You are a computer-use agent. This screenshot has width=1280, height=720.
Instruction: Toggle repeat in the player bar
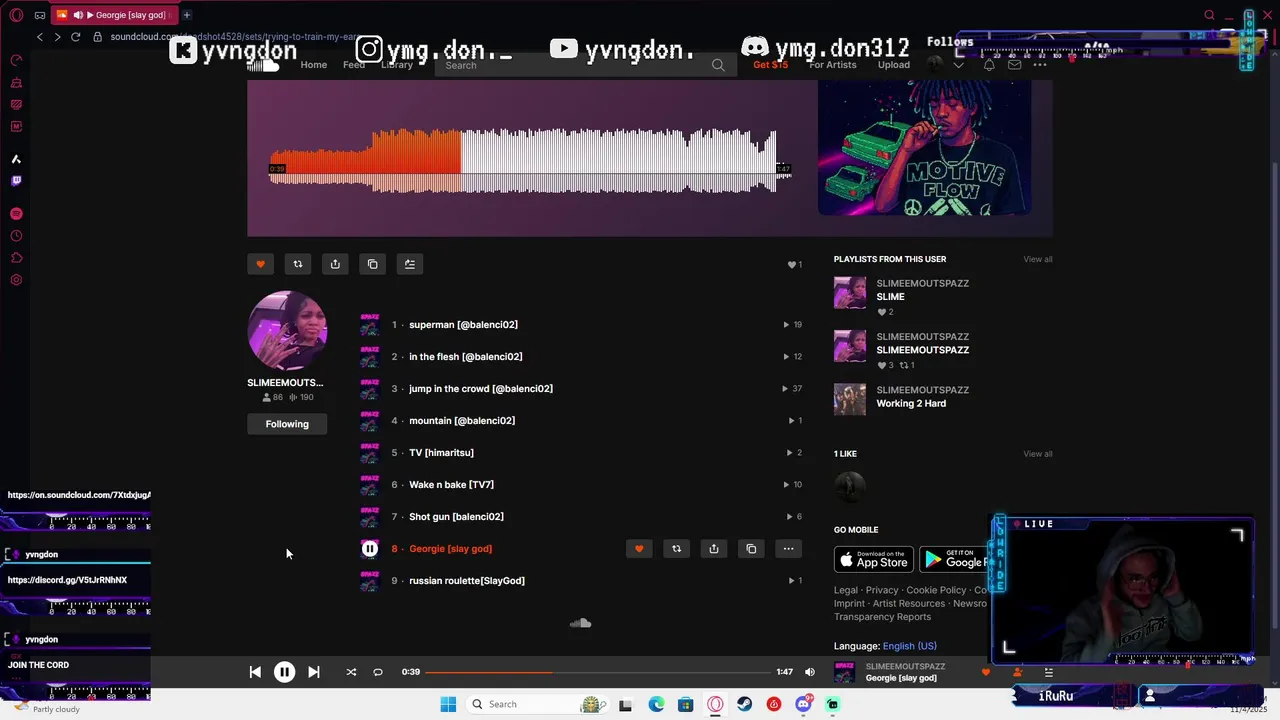pos(378,672)
